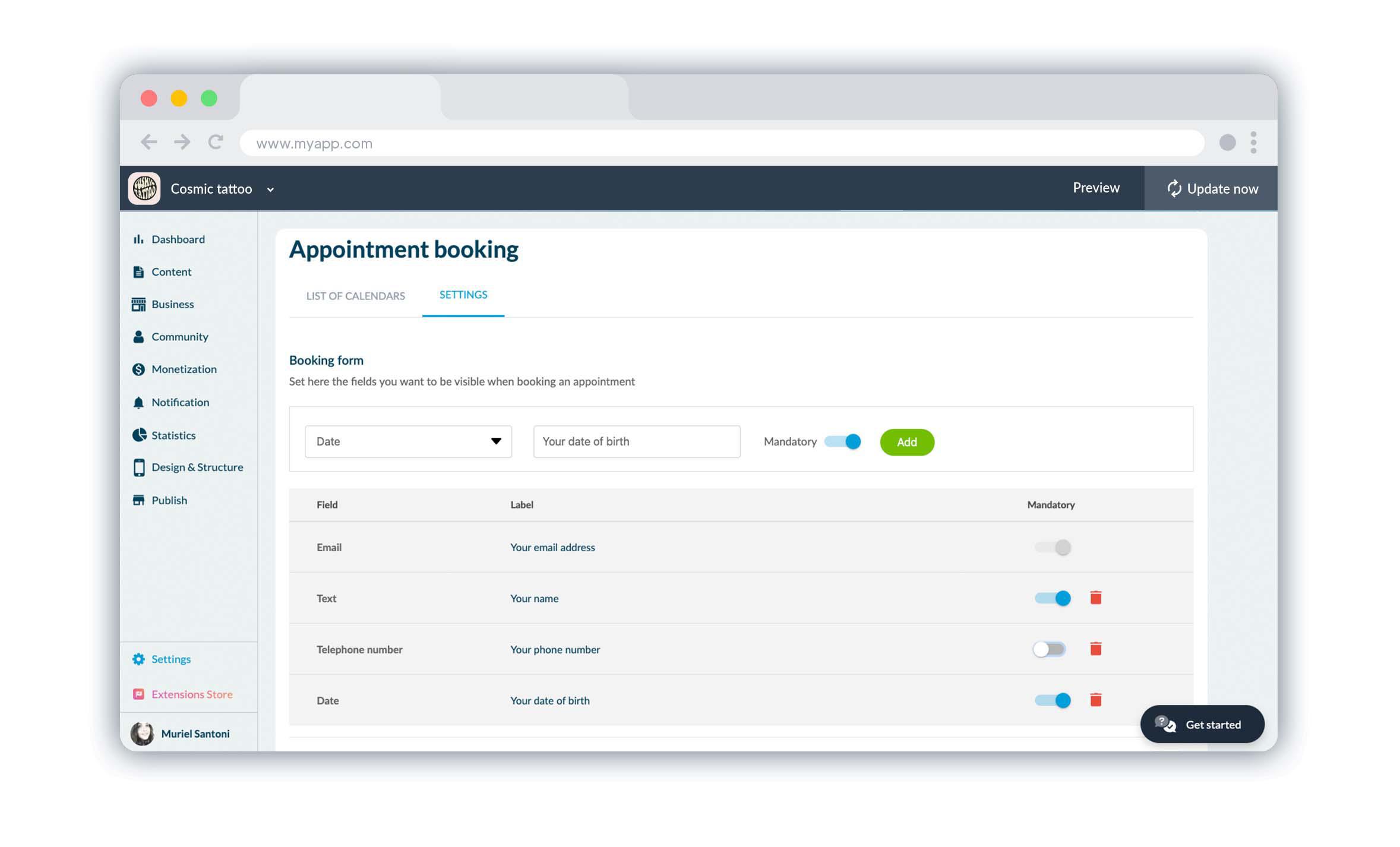The width and height of the screenshot is (1400, 847).
Task: Click the Notification bell icon
Action: click(x=138, y=403)
